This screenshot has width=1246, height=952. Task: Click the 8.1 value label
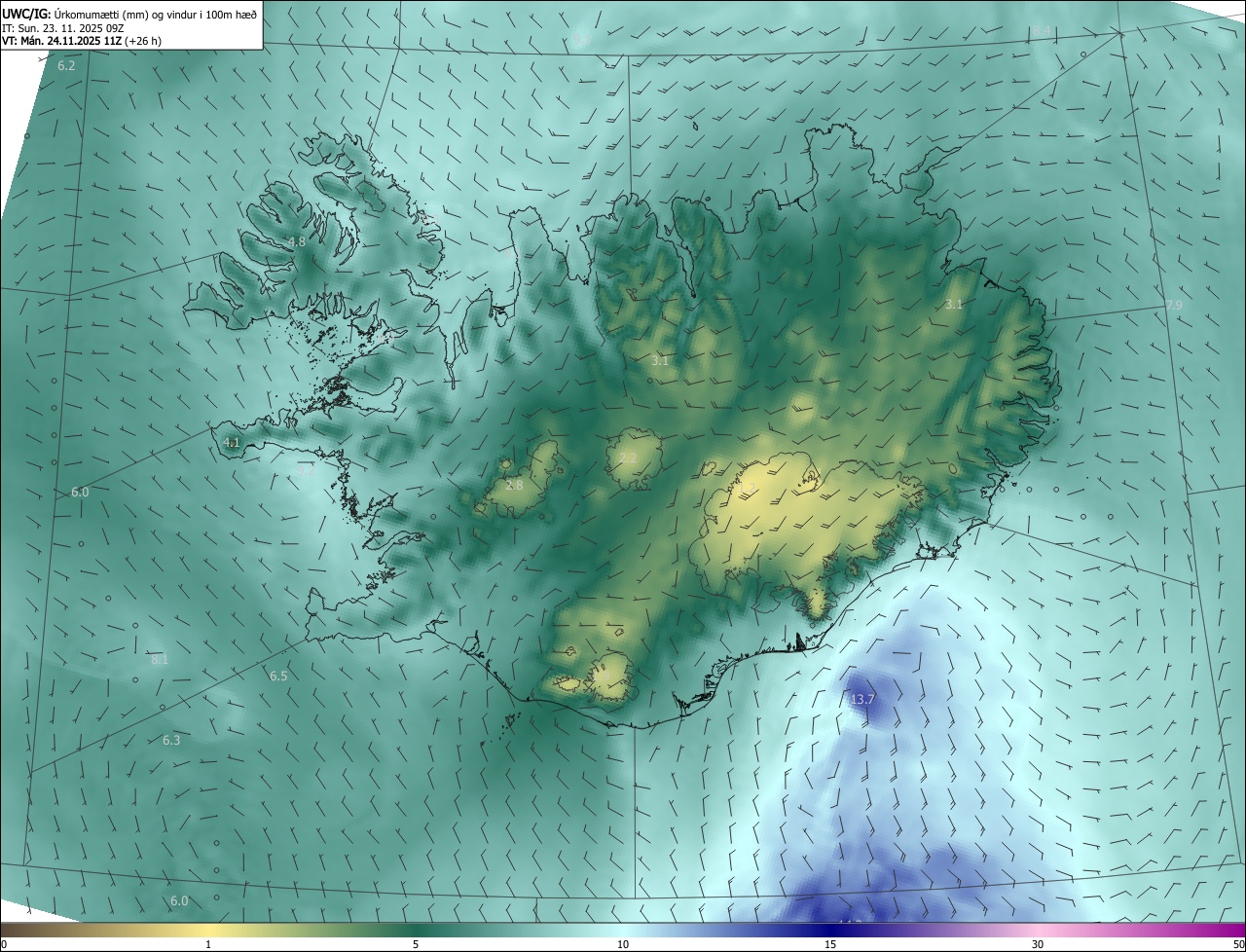(160, 660)
